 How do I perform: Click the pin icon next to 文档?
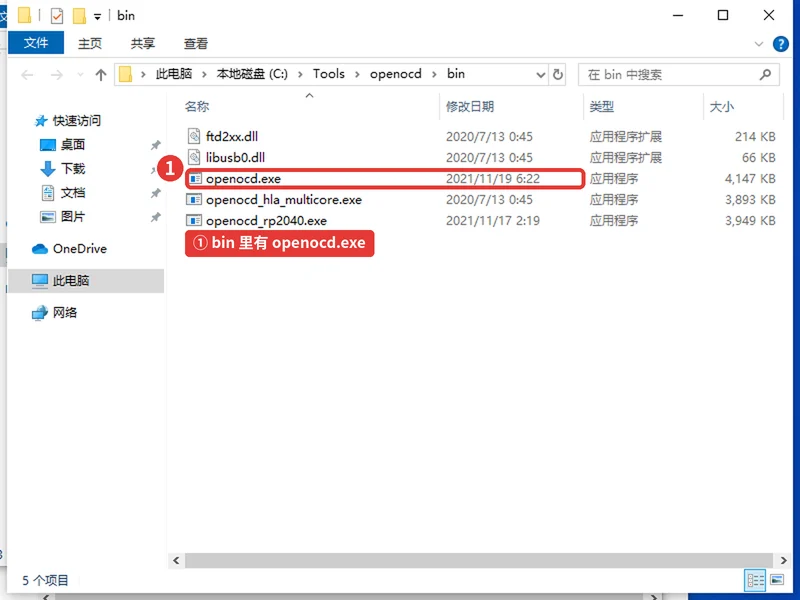tap(156, 193)
